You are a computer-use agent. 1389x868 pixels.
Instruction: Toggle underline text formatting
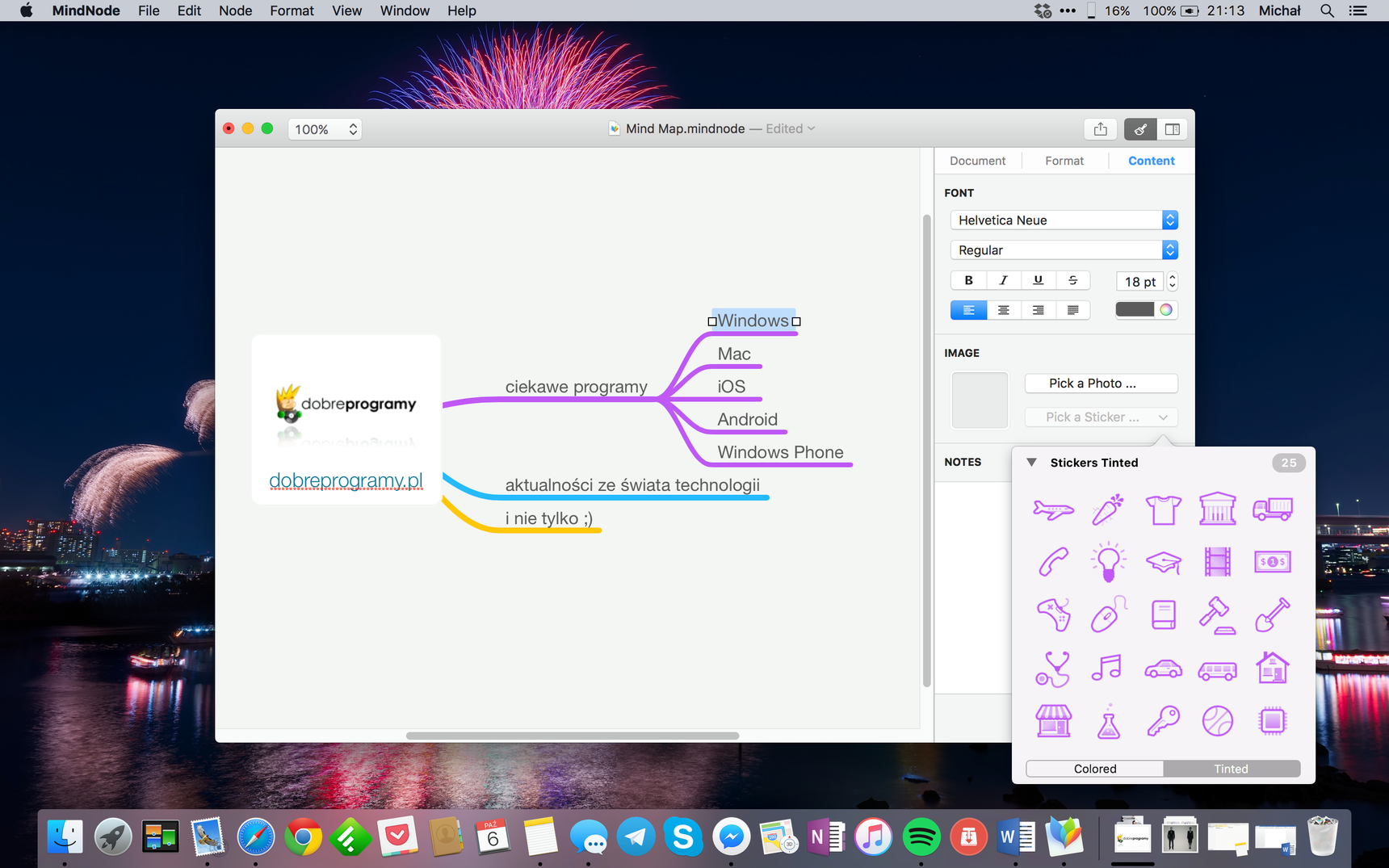(x=1038, y=280)
